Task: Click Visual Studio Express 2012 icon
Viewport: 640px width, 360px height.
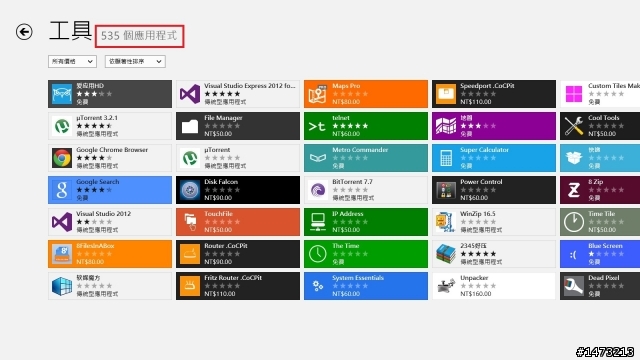Action: pyautogui.click(x=190, y=94)
